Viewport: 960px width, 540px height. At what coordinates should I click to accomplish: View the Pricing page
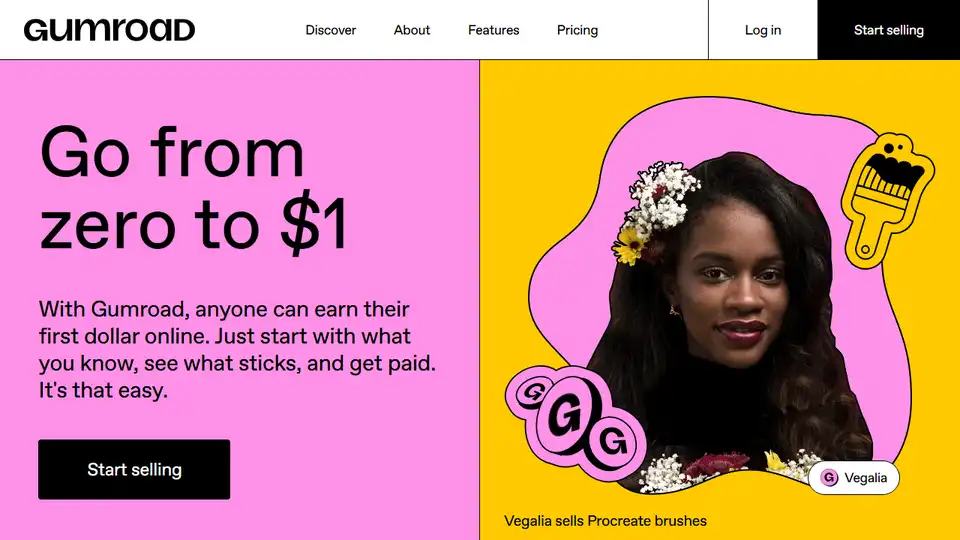click(577, 30)
